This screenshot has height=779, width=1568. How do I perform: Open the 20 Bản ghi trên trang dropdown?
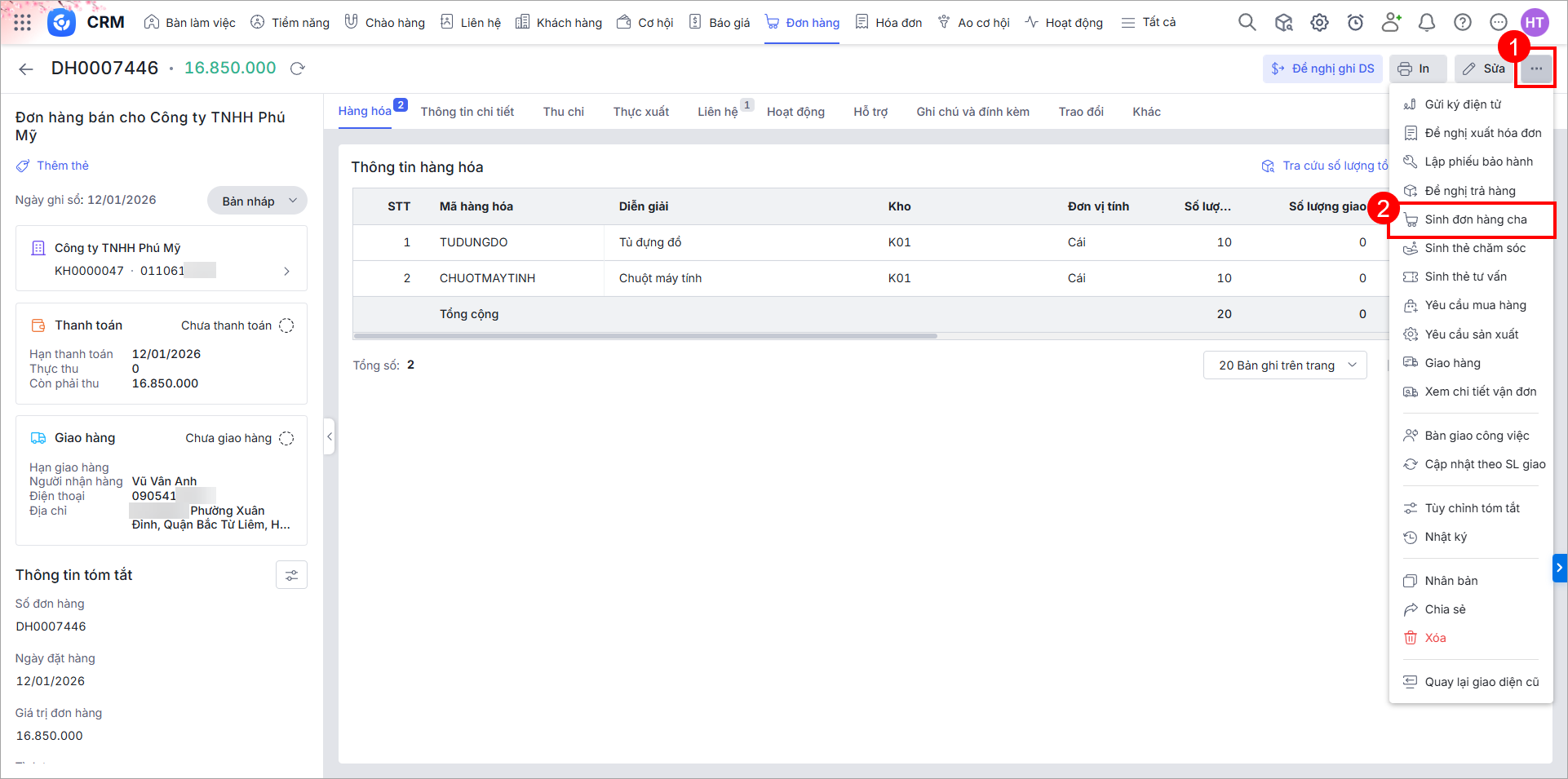(x=1285, y=365)
